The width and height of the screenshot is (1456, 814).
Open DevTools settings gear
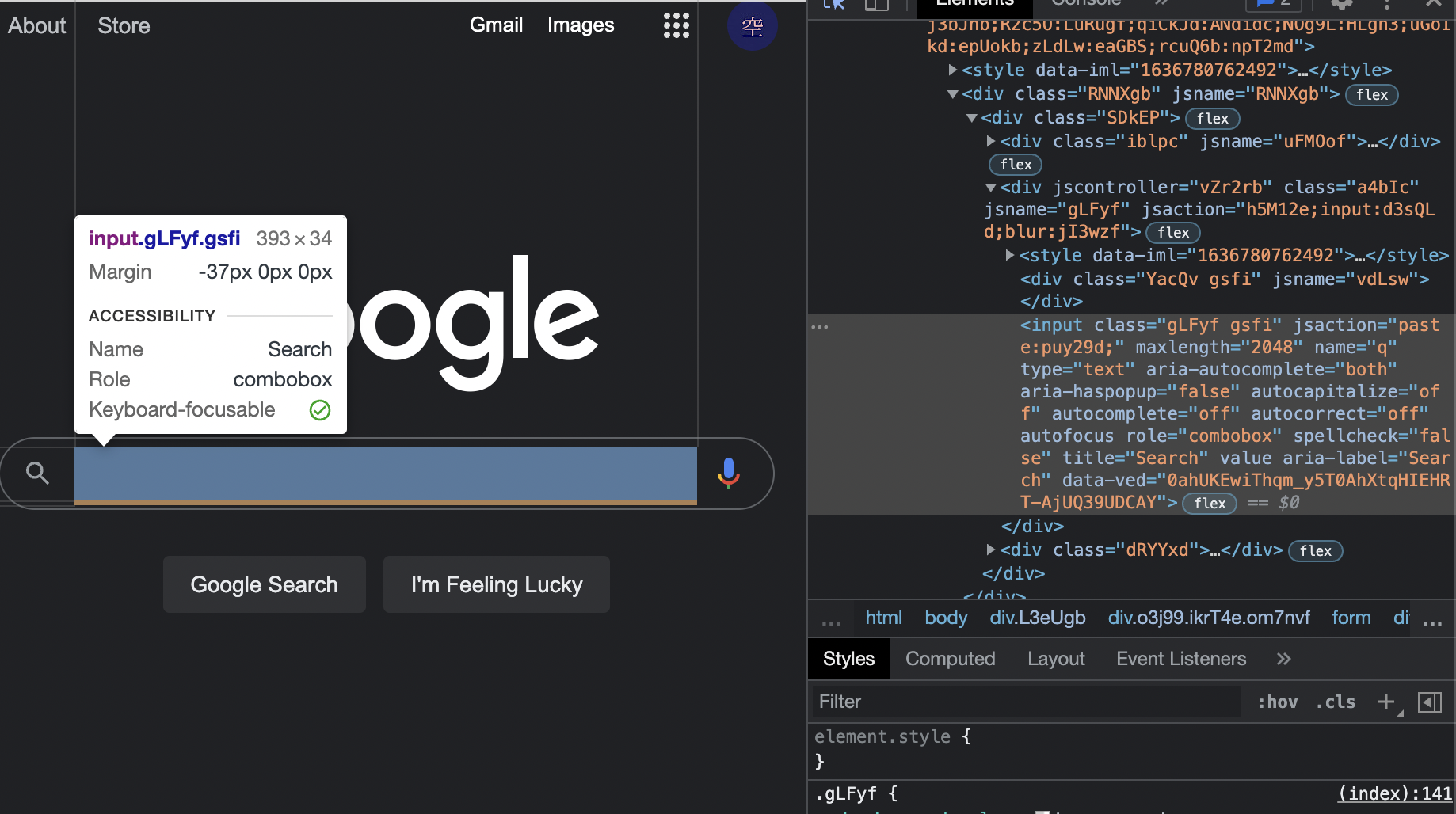tap(1341, 4)
